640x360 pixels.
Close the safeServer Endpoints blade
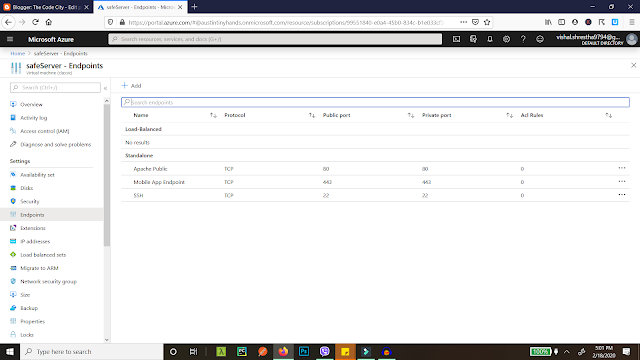(633, 65)
